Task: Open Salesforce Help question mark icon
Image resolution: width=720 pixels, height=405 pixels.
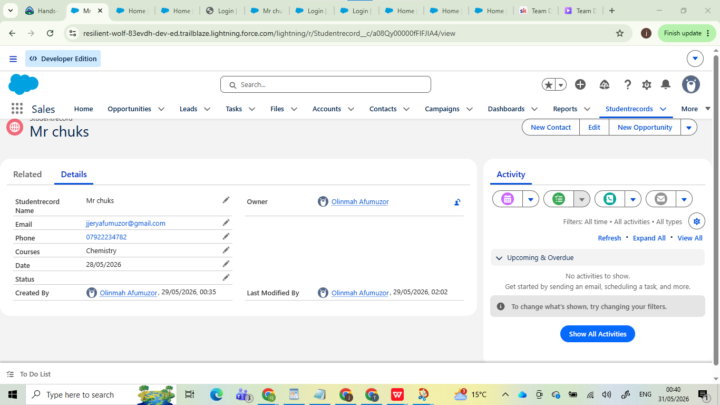Action: (x=627, y=84)
